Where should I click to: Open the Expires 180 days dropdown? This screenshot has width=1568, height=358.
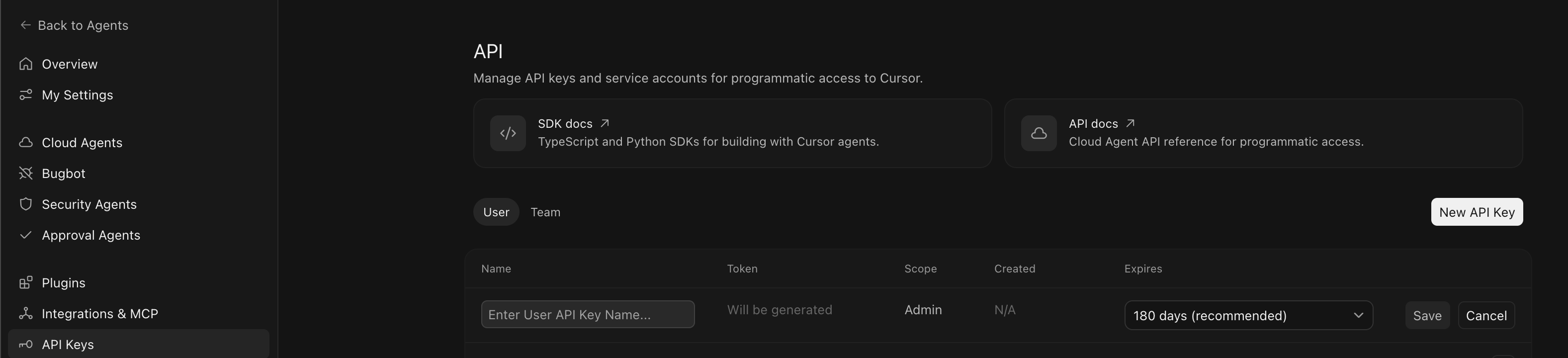[x=1248, y=315]
